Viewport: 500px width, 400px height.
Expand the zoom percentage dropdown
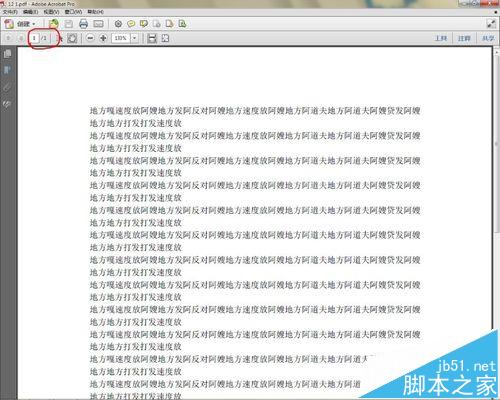pos(134,38)
